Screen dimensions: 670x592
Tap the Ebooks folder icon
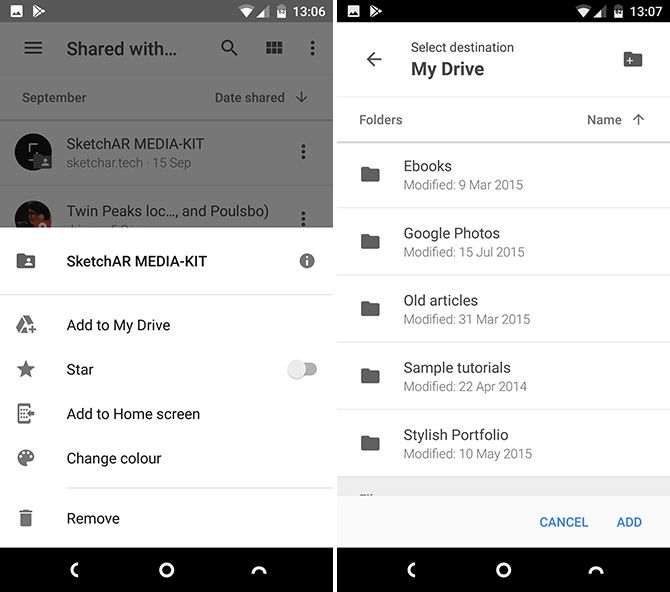[x=370, y=174]
